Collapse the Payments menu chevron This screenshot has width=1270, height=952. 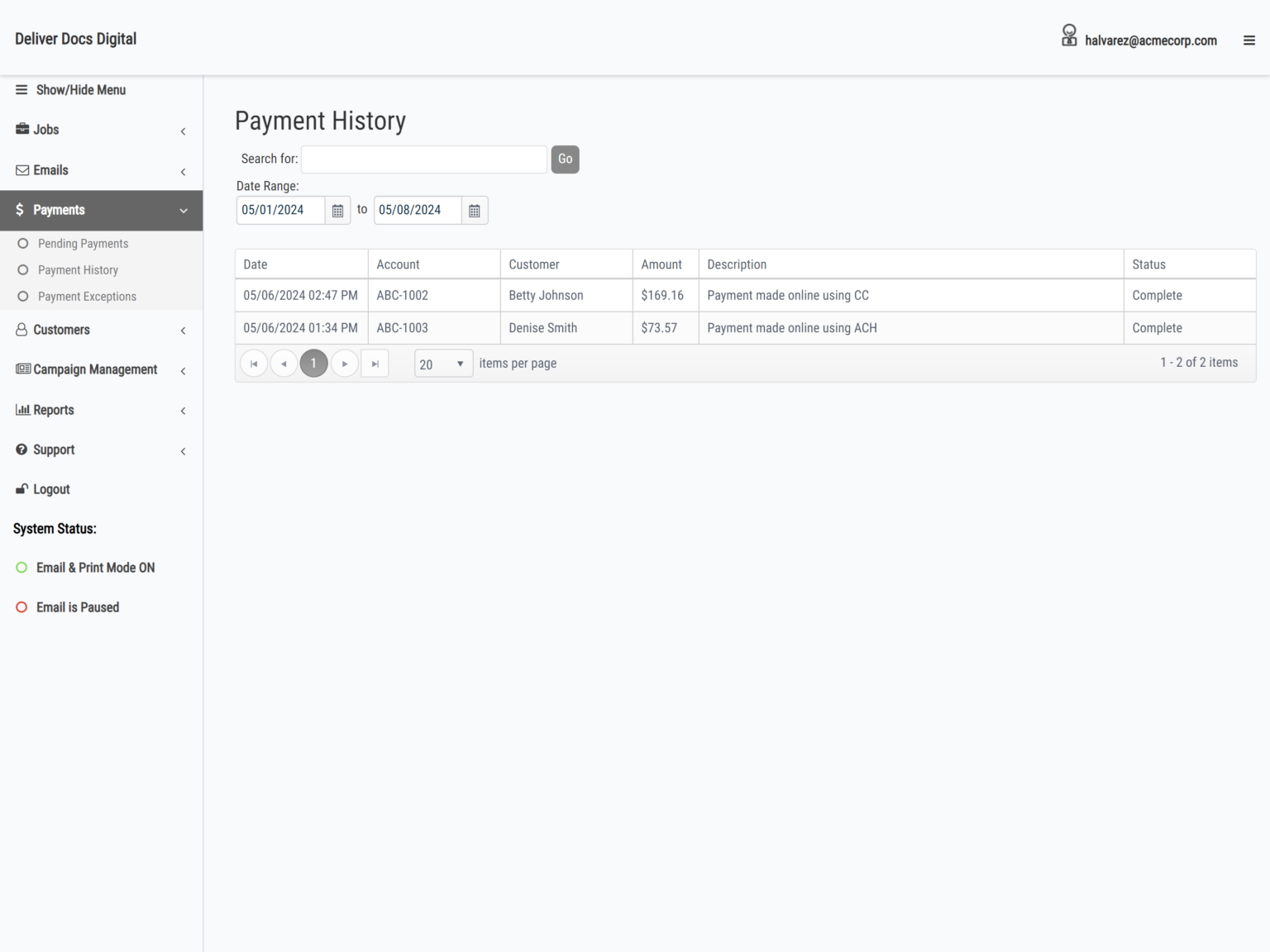click(184, 211)
